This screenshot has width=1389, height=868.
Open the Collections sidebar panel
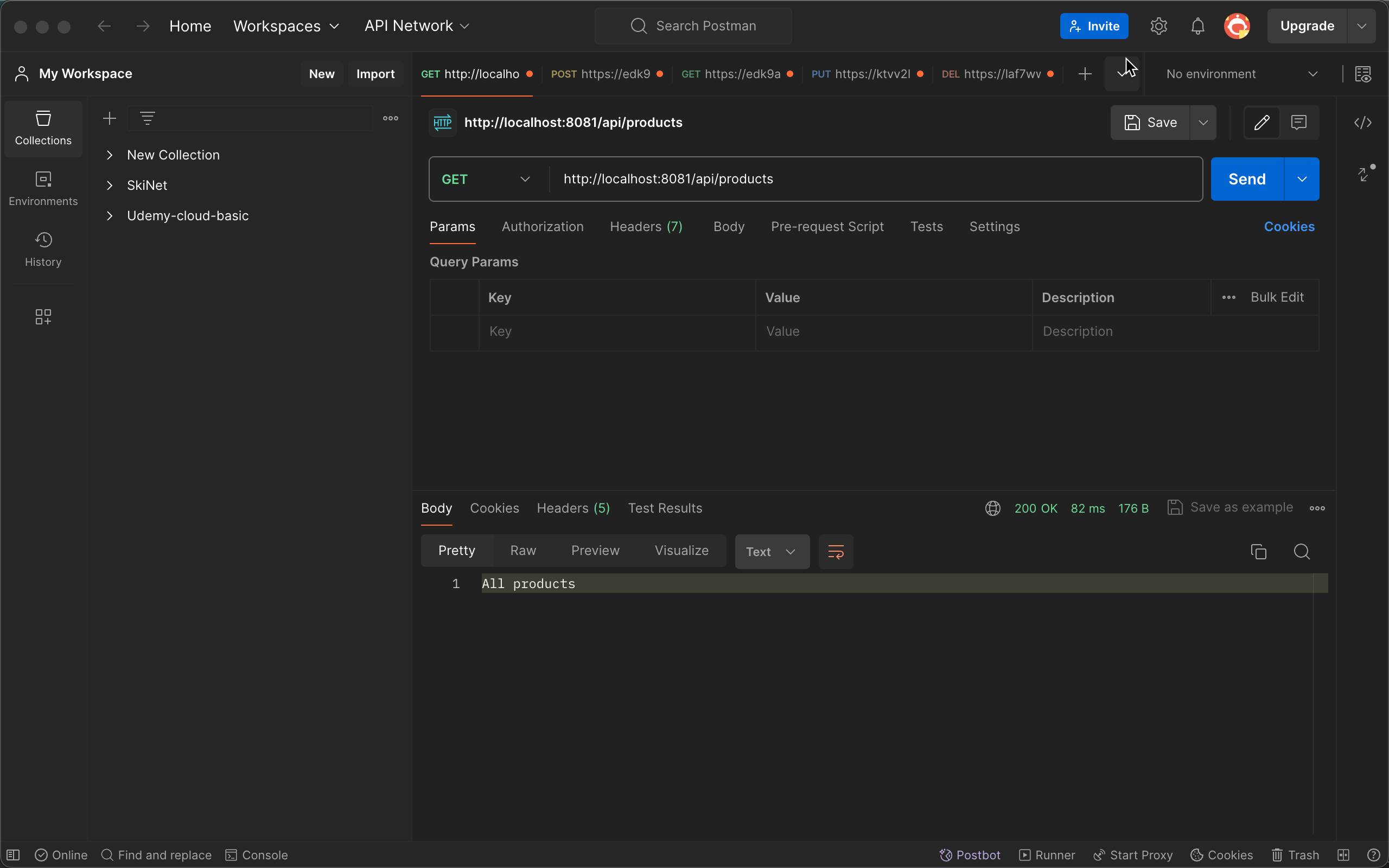tap(43, 128)
